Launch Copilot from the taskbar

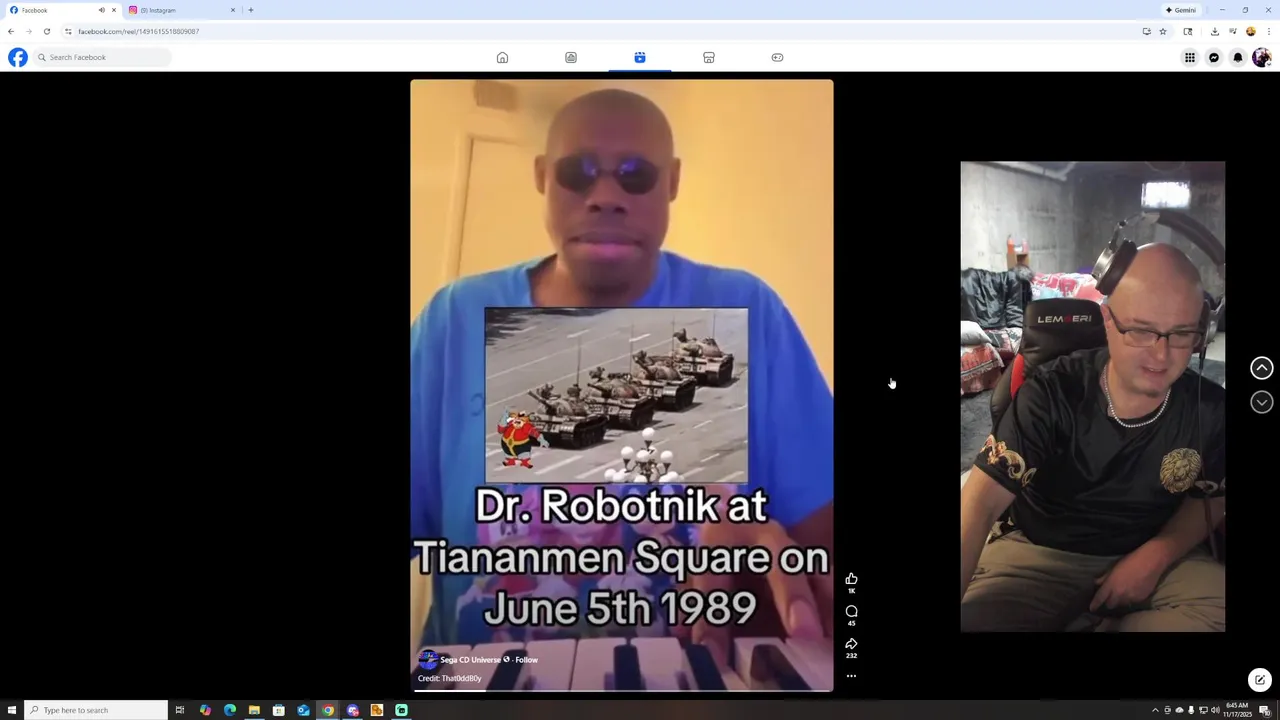tap(205, 710)
